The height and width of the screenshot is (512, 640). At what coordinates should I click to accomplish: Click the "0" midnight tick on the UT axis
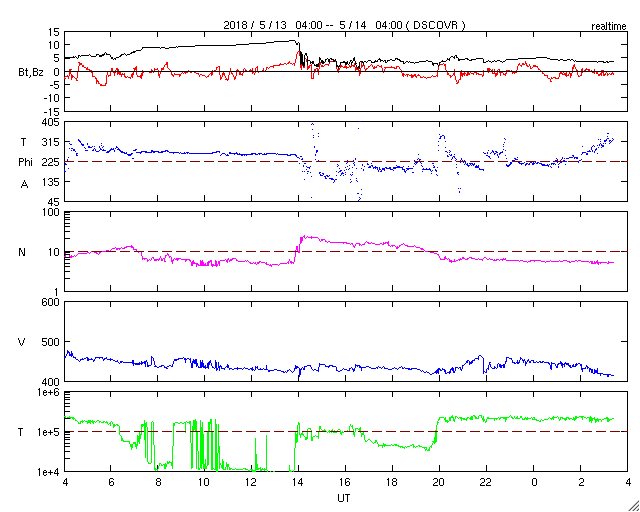coord(533,482)
